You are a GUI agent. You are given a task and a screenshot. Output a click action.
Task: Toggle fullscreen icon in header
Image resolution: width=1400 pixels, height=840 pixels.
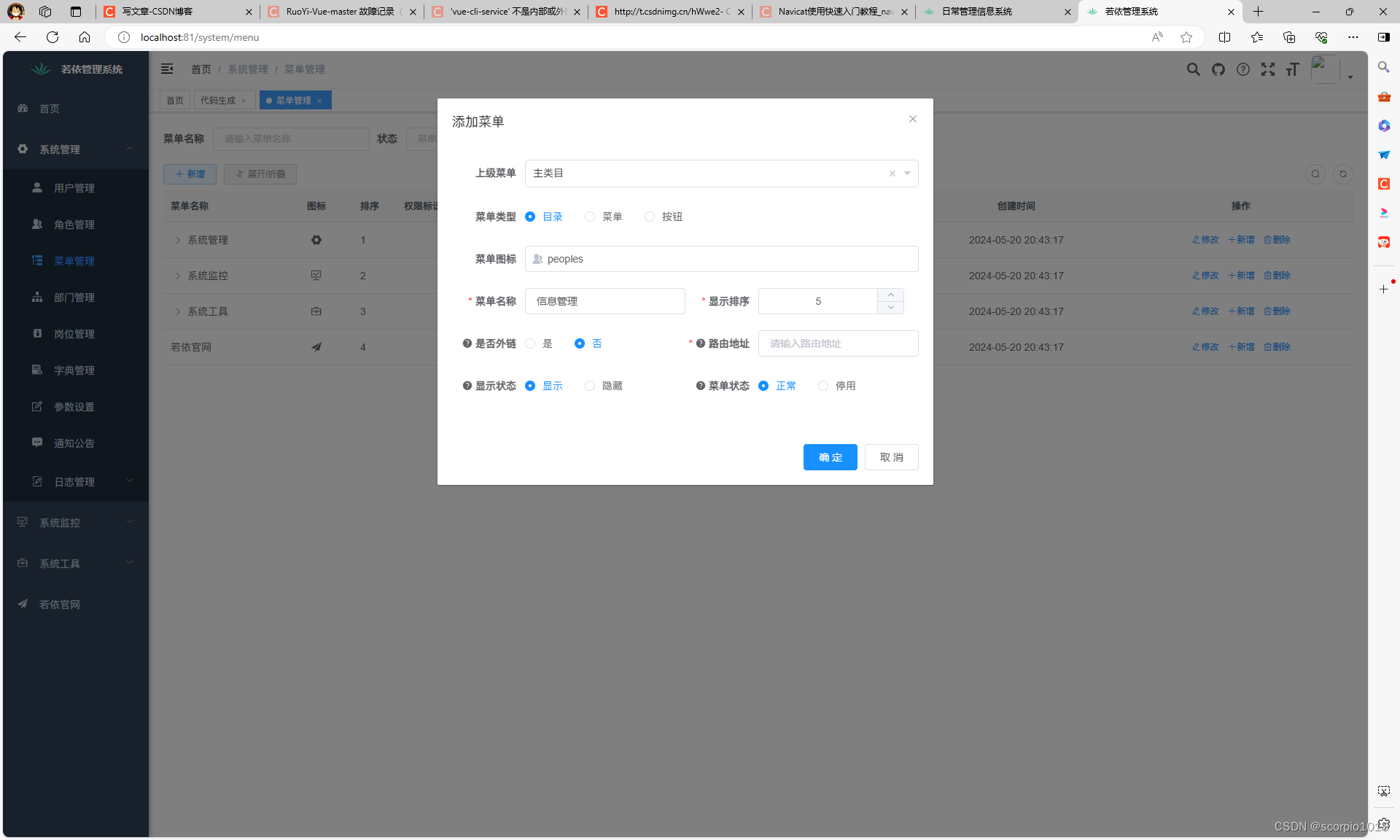point(1268,69)
